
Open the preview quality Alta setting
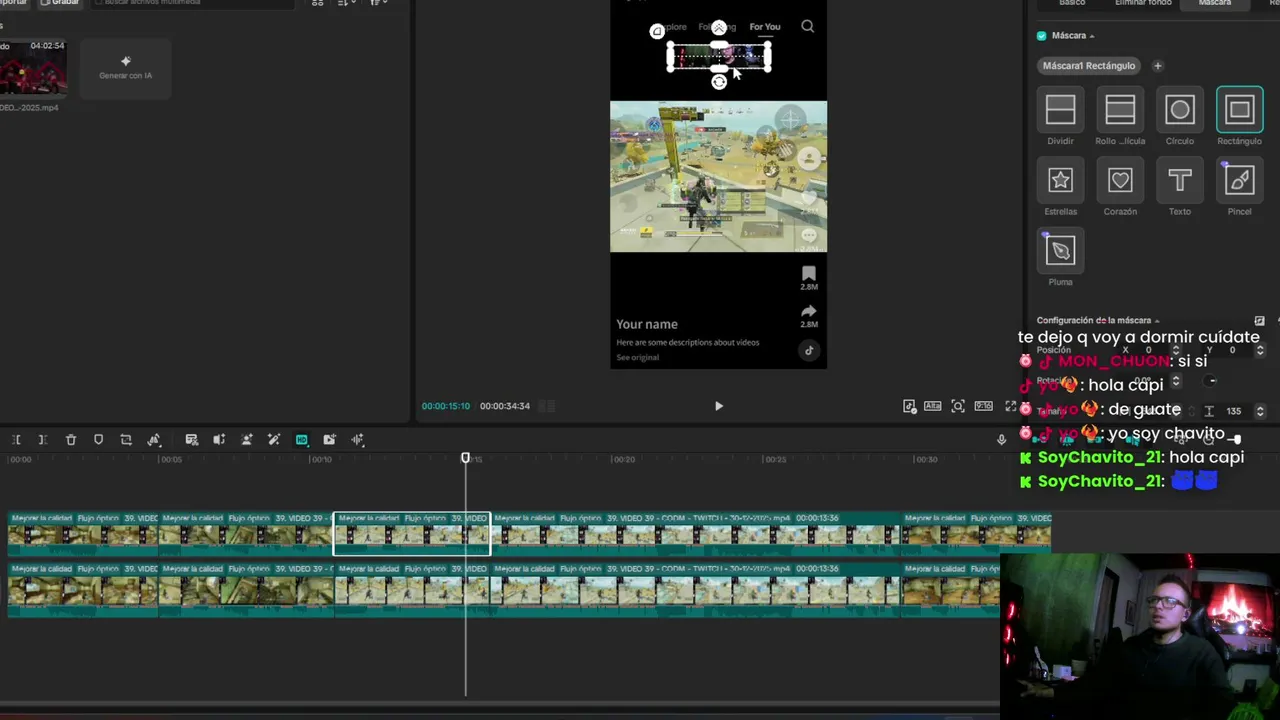[933, 406]
